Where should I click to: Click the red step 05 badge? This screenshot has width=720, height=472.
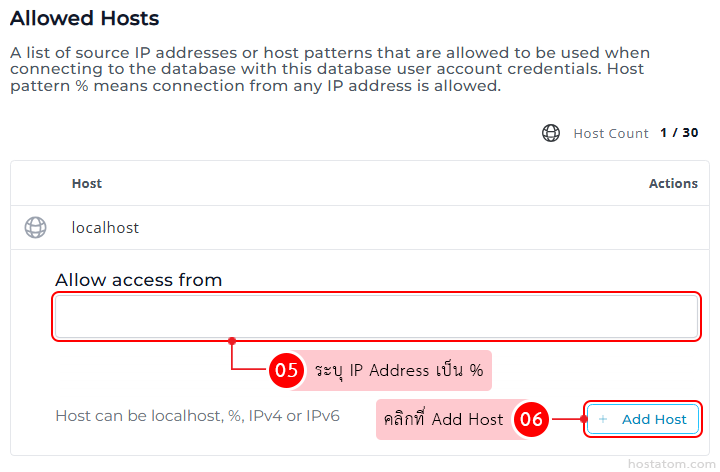pos(286,370)
